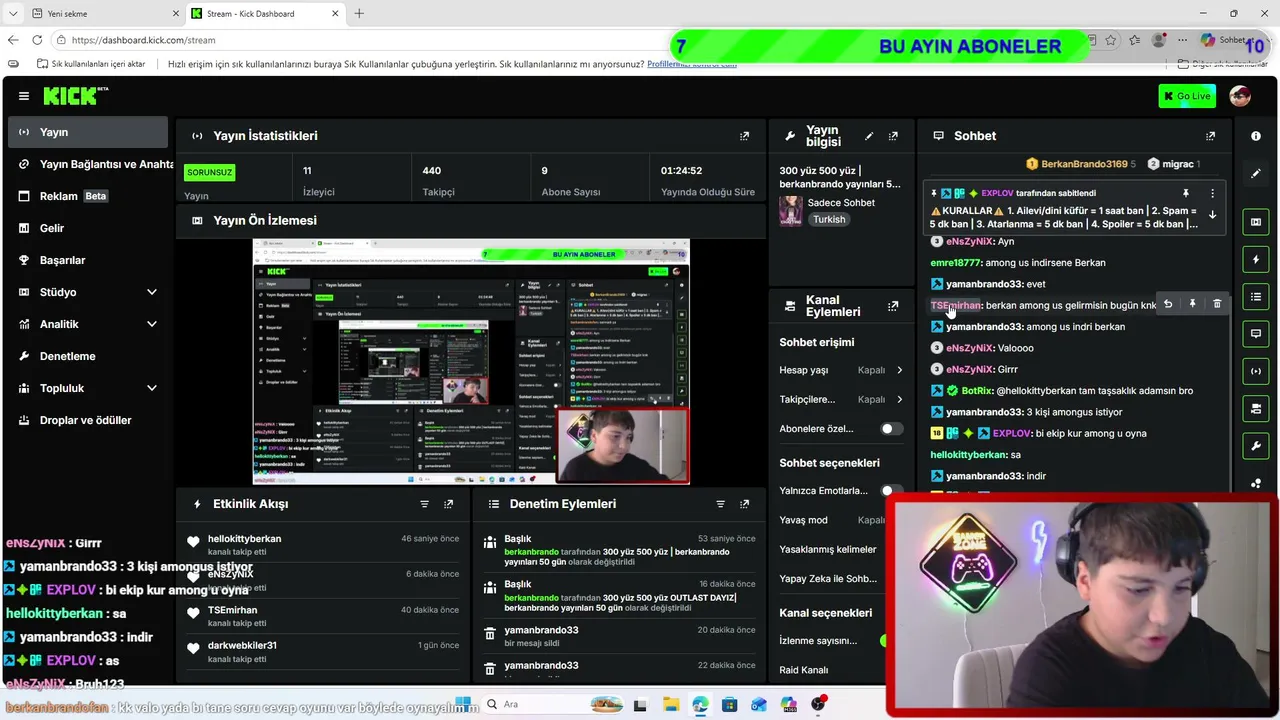Toggle the chat widget in right sidebar
Viewport: 1280px width, 720px height.
[x=1256, y=334]
